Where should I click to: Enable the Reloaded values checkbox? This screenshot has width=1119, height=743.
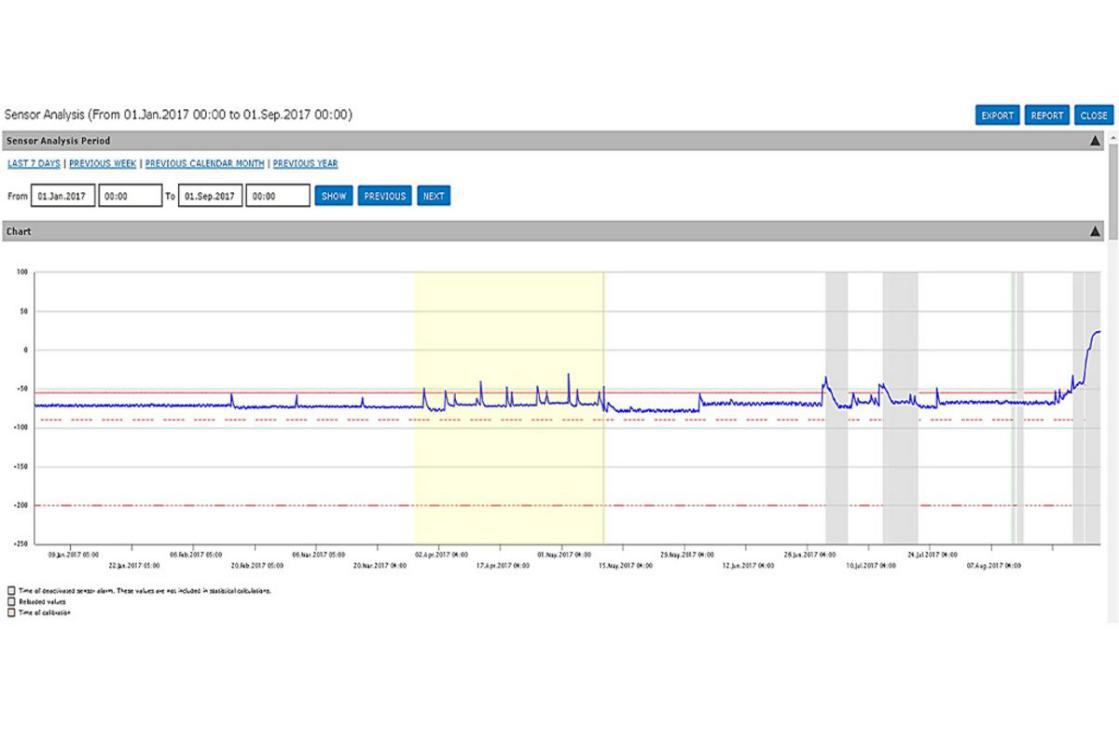tap(11, 602)
